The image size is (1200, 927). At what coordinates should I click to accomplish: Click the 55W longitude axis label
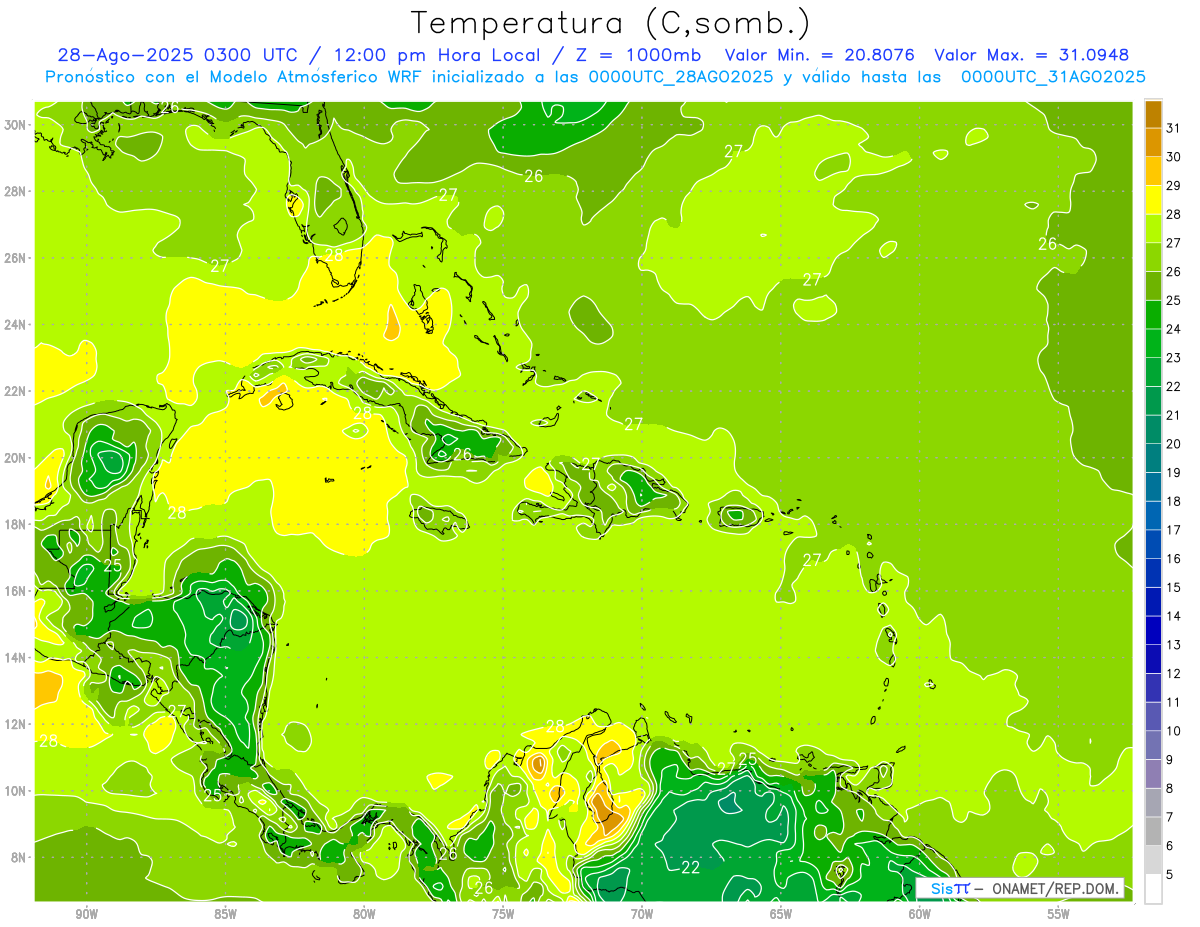click(1059, 914)
